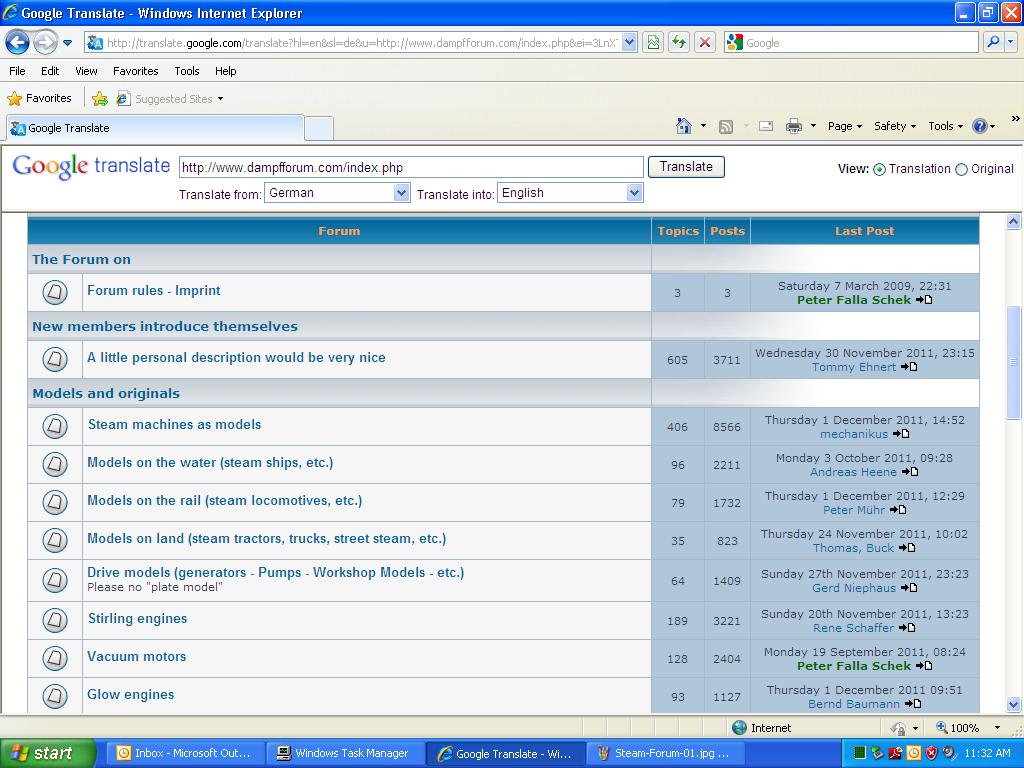This screenshot has width=1024, height=768.
Task: Click the Refresh page icon
Action: coord(679,43)
